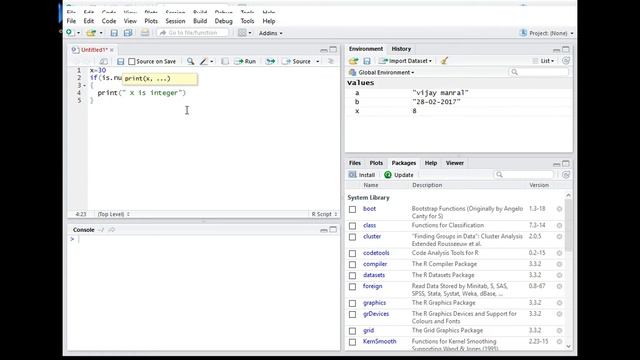Open the KernSmooth package link
Viewport: 640px width, 360px height.
[x=379, y=341]
